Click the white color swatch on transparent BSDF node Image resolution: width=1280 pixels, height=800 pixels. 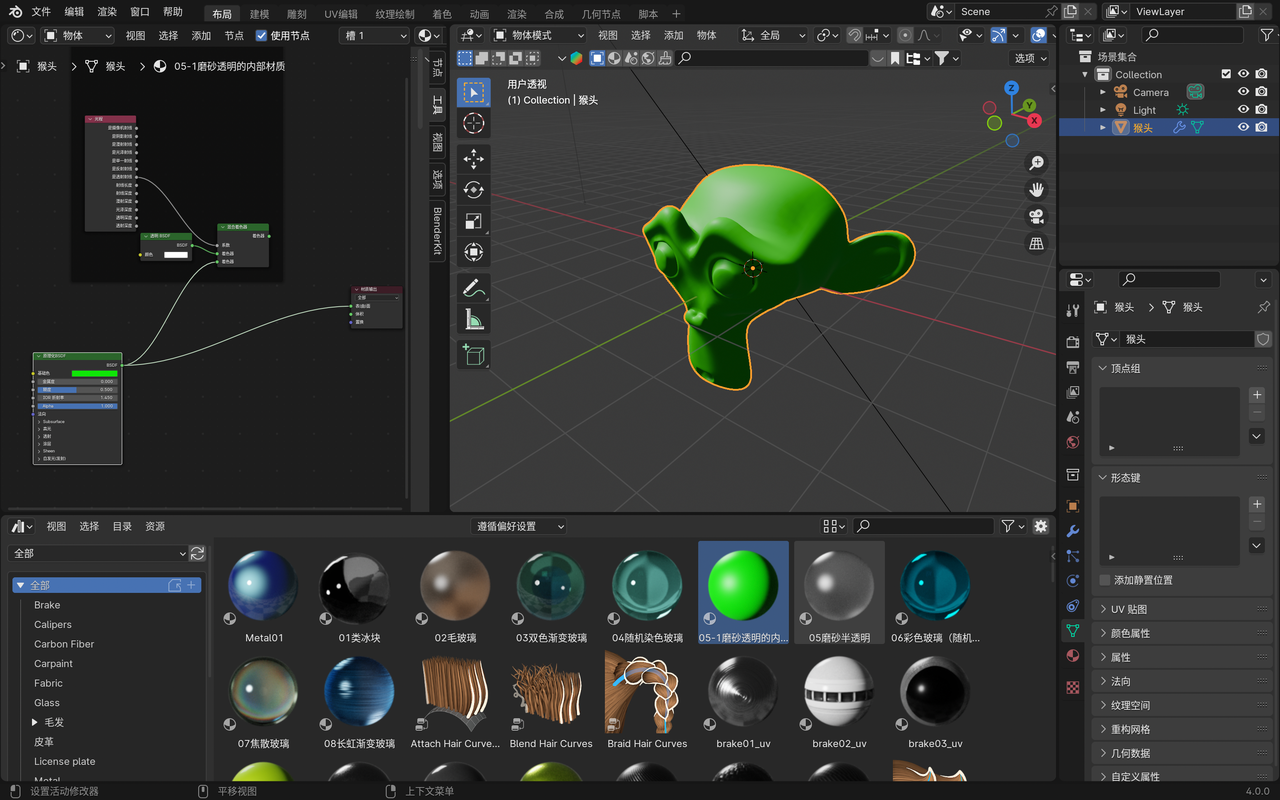(x=176, y=255)
